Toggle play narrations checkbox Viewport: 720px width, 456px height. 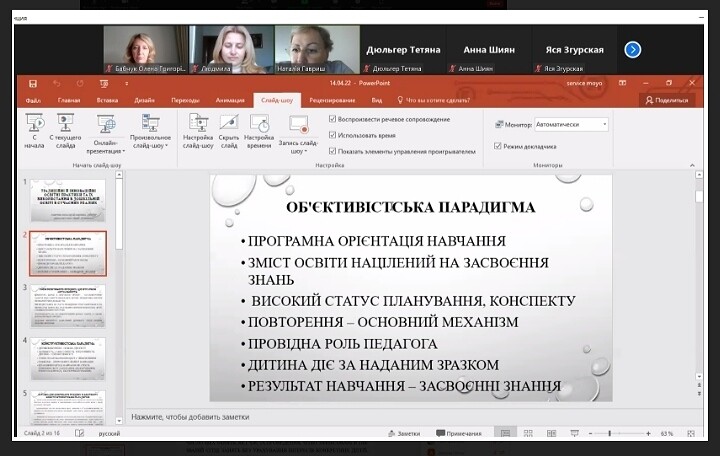[332, 119]
